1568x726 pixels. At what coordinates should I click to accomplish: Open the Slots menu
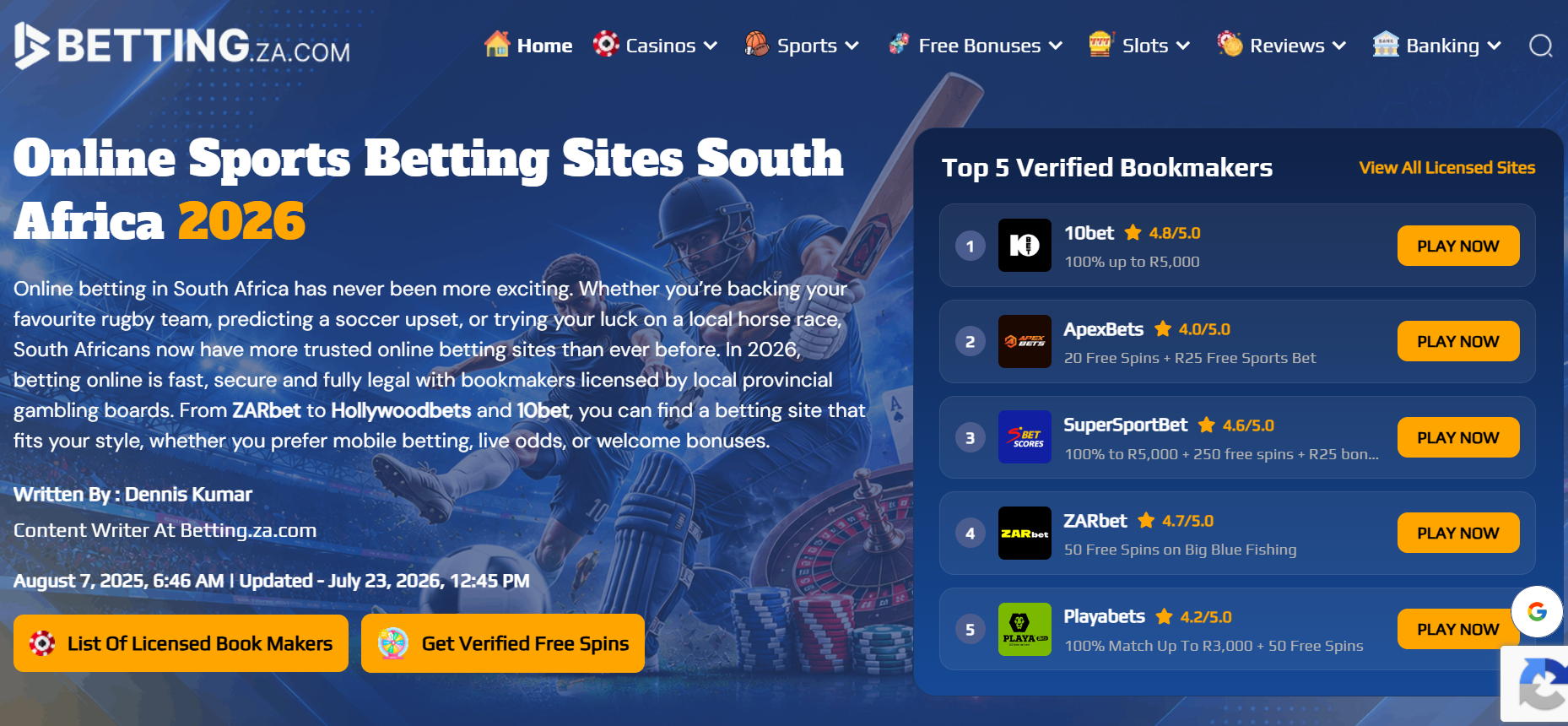coord(1145,46)
